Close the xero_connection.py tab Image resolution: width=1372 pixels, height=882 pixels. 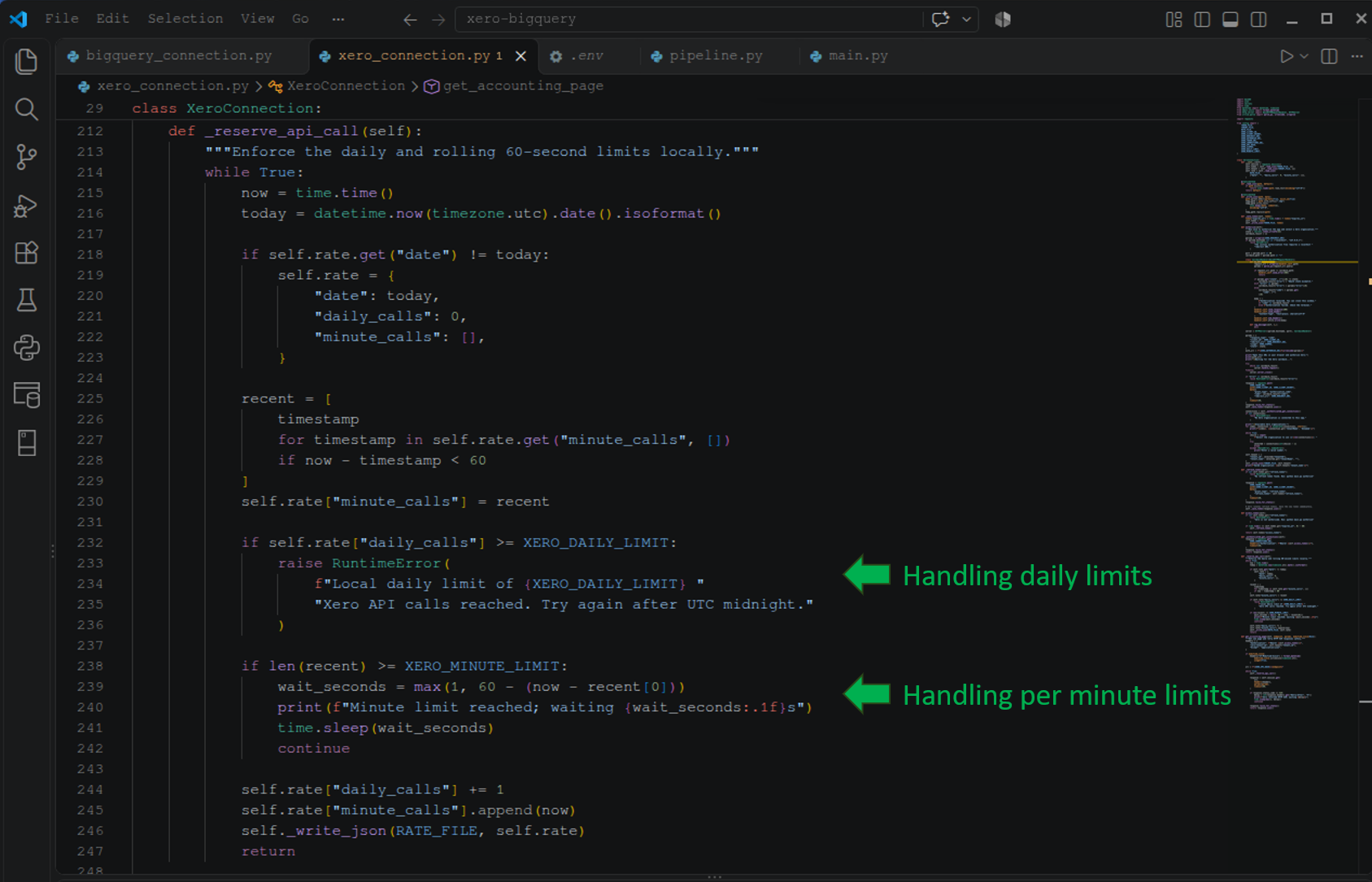pyautogui.click(x=521, y=56)
